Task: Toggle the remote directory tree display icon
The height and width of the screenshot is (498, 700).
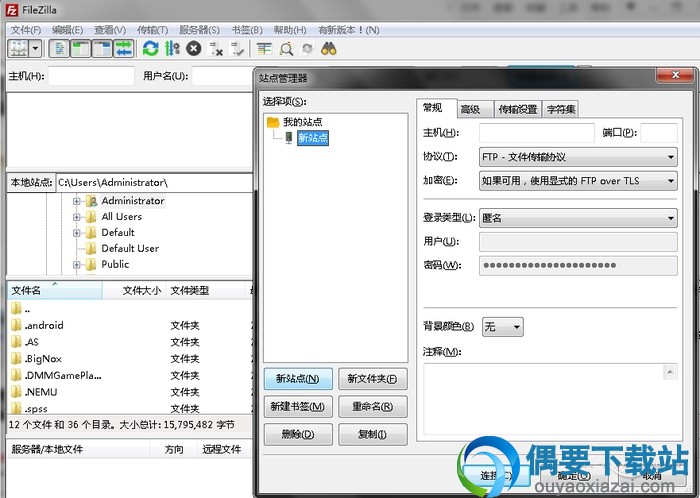Action: [102, 48]
